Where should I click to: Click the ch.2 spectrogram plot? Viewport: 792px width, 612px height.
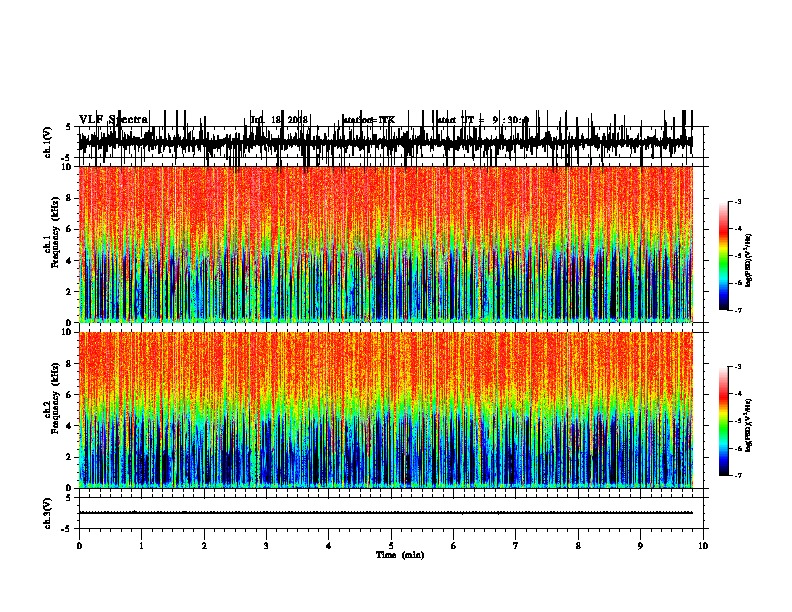tap(386, 410)
